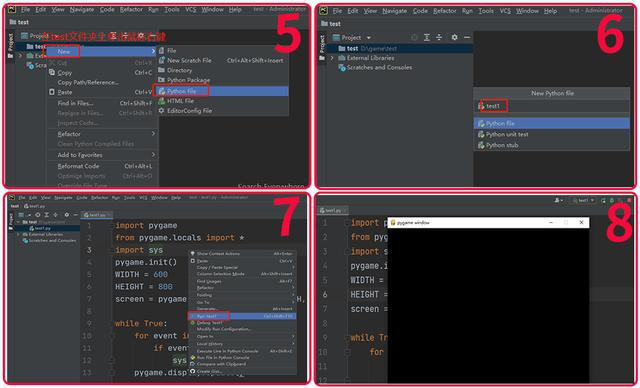Click user account icon in screenshot 8 toolbar
This screenshot has height=388, width=640.
coord(558,200)
